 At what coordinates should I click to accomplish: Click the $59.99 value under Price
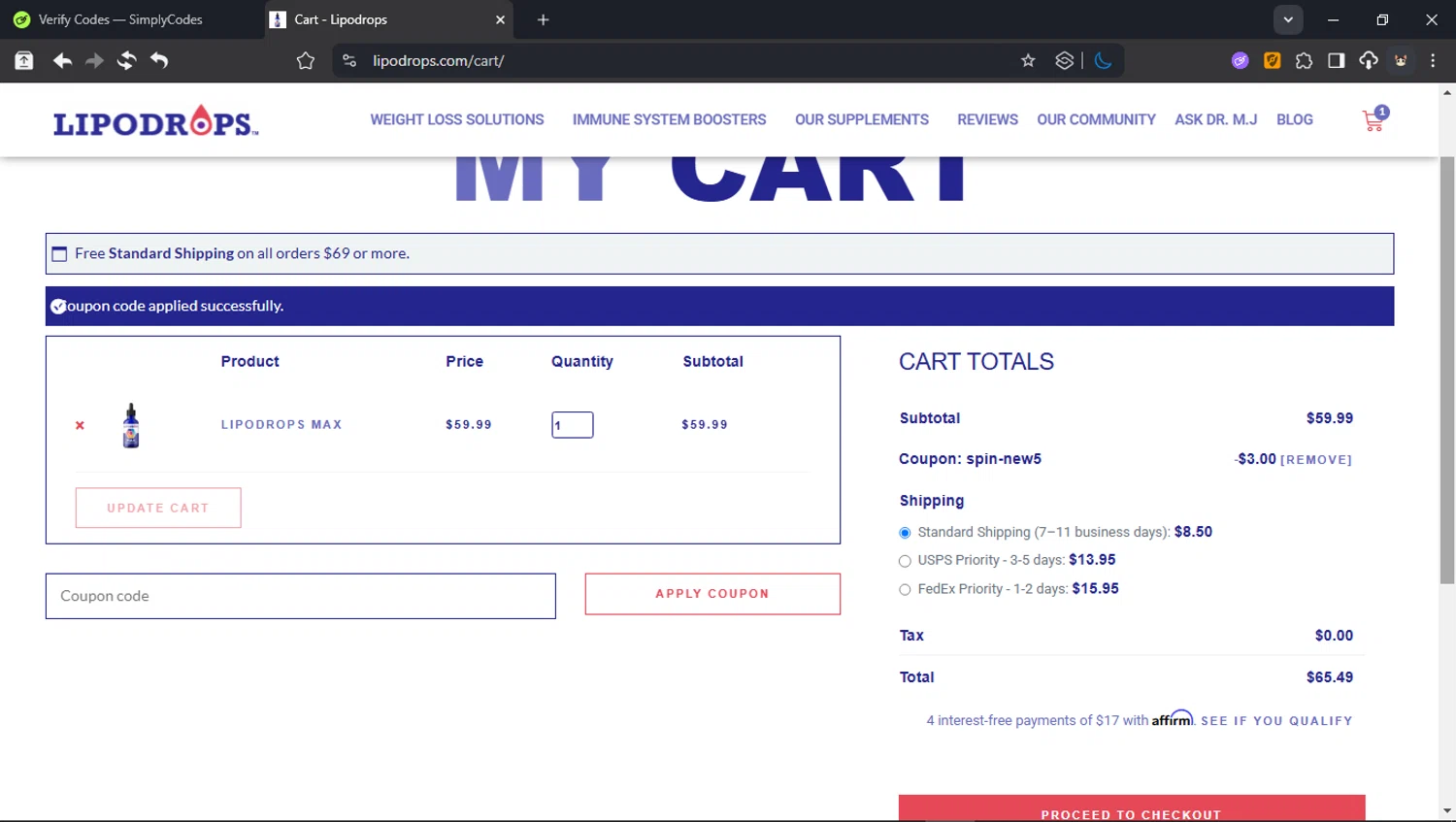click(469, 424)
